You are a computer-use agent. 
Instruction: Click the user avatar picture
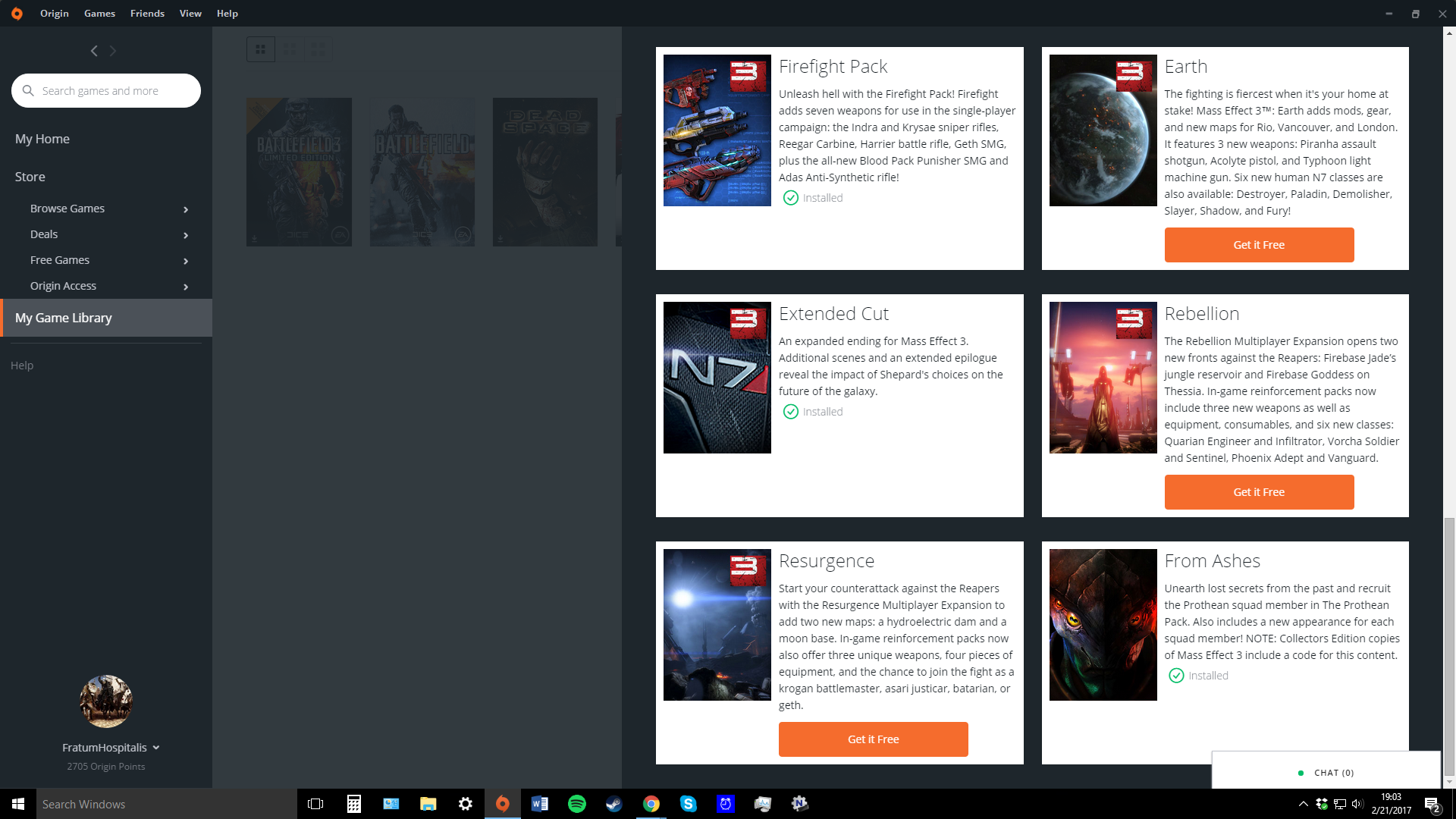click(x=106, y=701)
